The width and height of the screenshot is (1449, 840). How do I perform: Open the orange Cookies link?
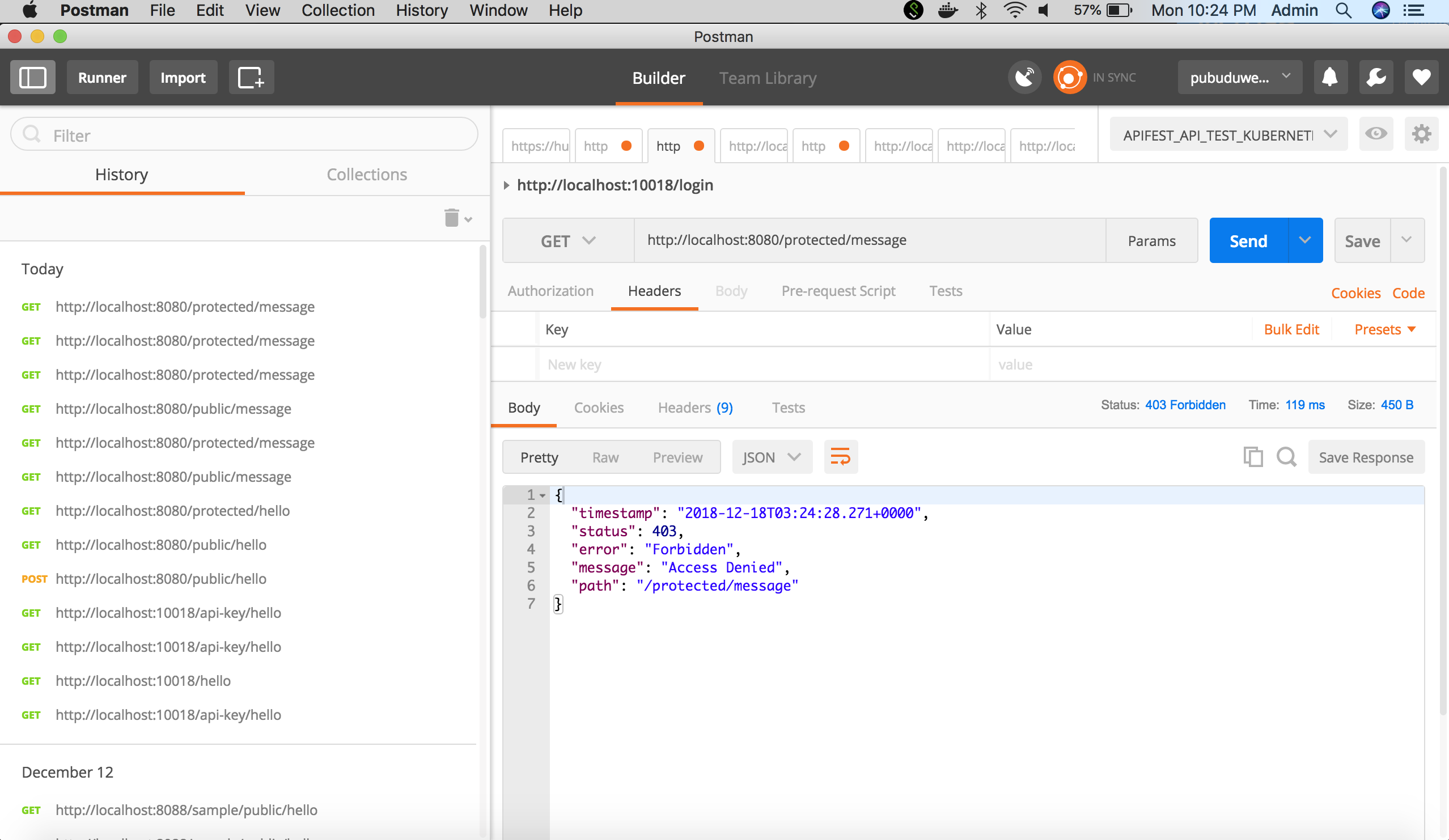pyautogui.click(x=1355, y=293)
